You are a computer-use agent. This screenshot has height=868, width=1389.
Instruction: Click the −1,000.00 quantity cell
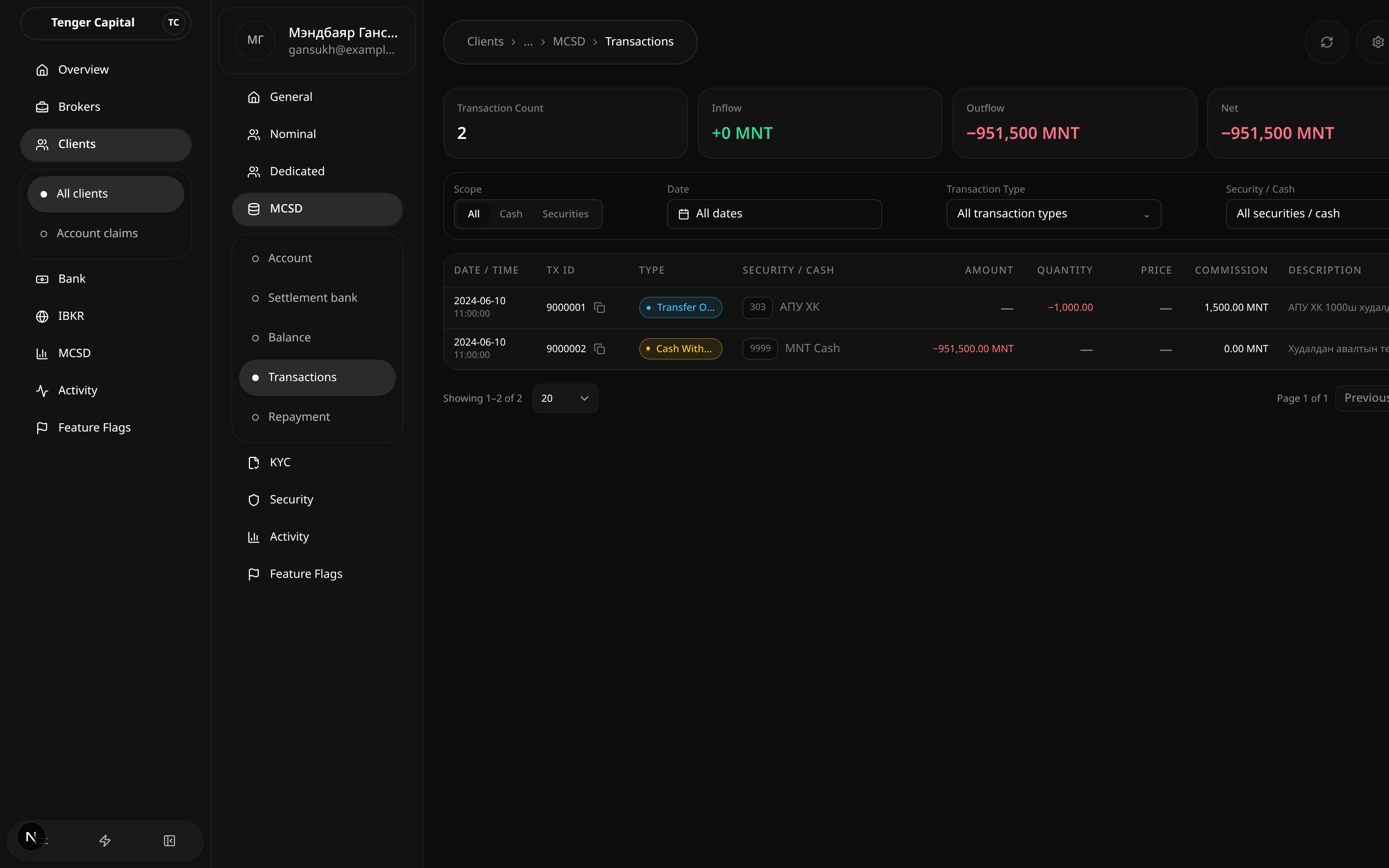click(1070, 308)
